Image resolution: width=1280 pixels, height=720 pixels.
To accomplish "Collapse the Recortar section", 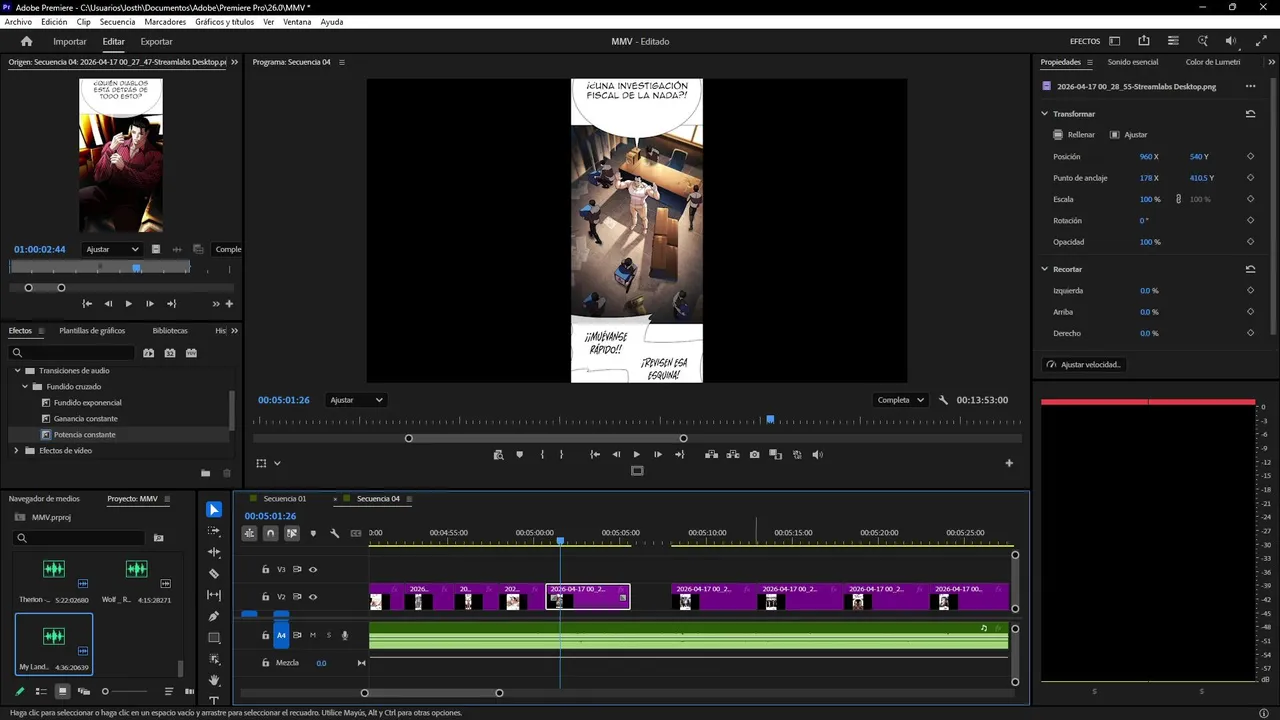I will coord(1045,269).
